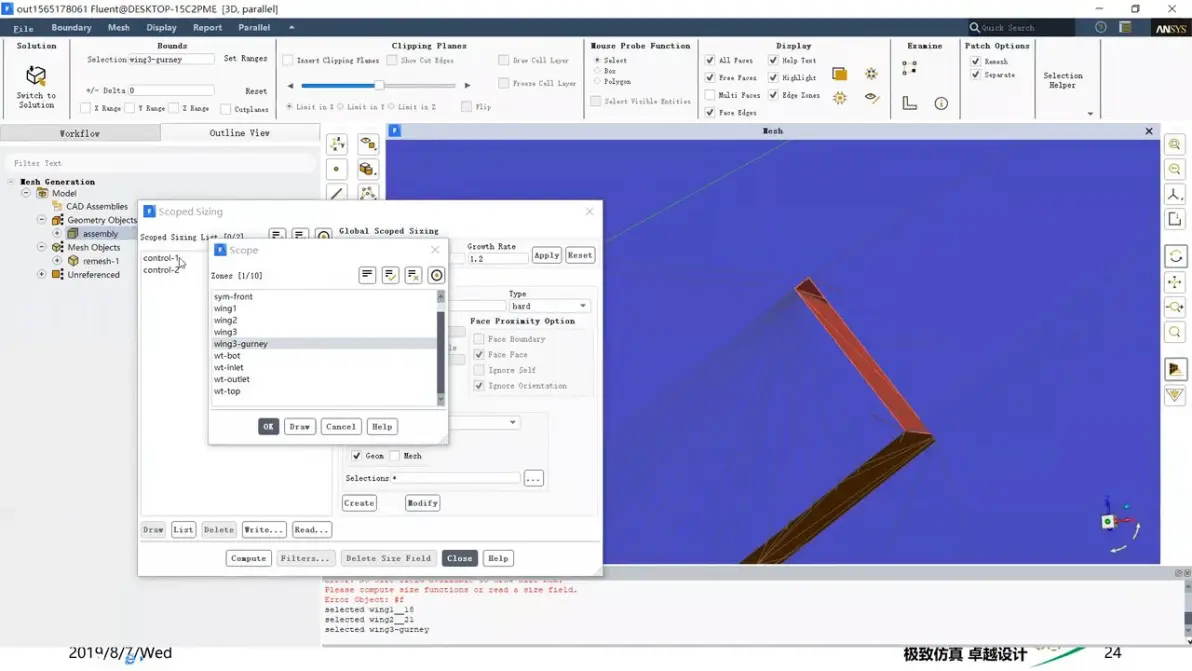Collapse the Geometry Objects node
Screen dimensions: 1192x671
point(42,220)
